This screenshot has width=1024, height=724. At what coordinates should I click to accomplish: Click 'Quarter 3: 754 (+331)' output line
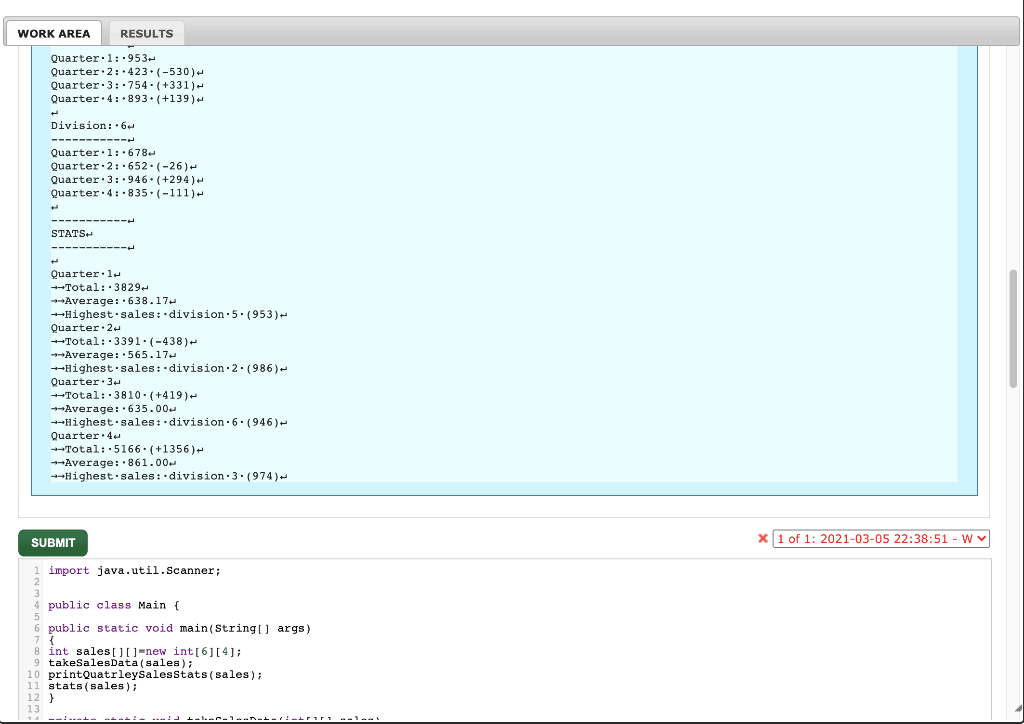coord(127,86)
